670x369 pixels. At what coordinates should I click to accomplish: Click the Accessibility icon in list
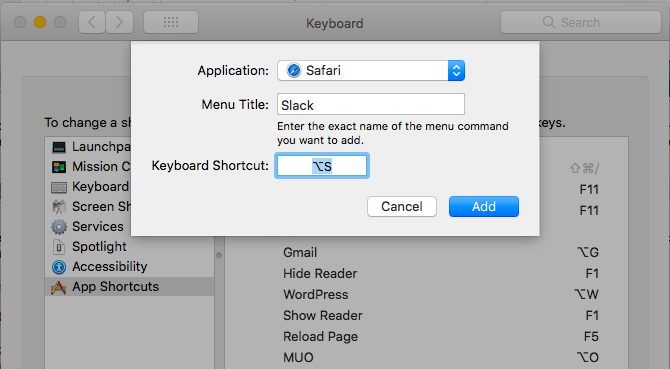[x=59, y=267]
